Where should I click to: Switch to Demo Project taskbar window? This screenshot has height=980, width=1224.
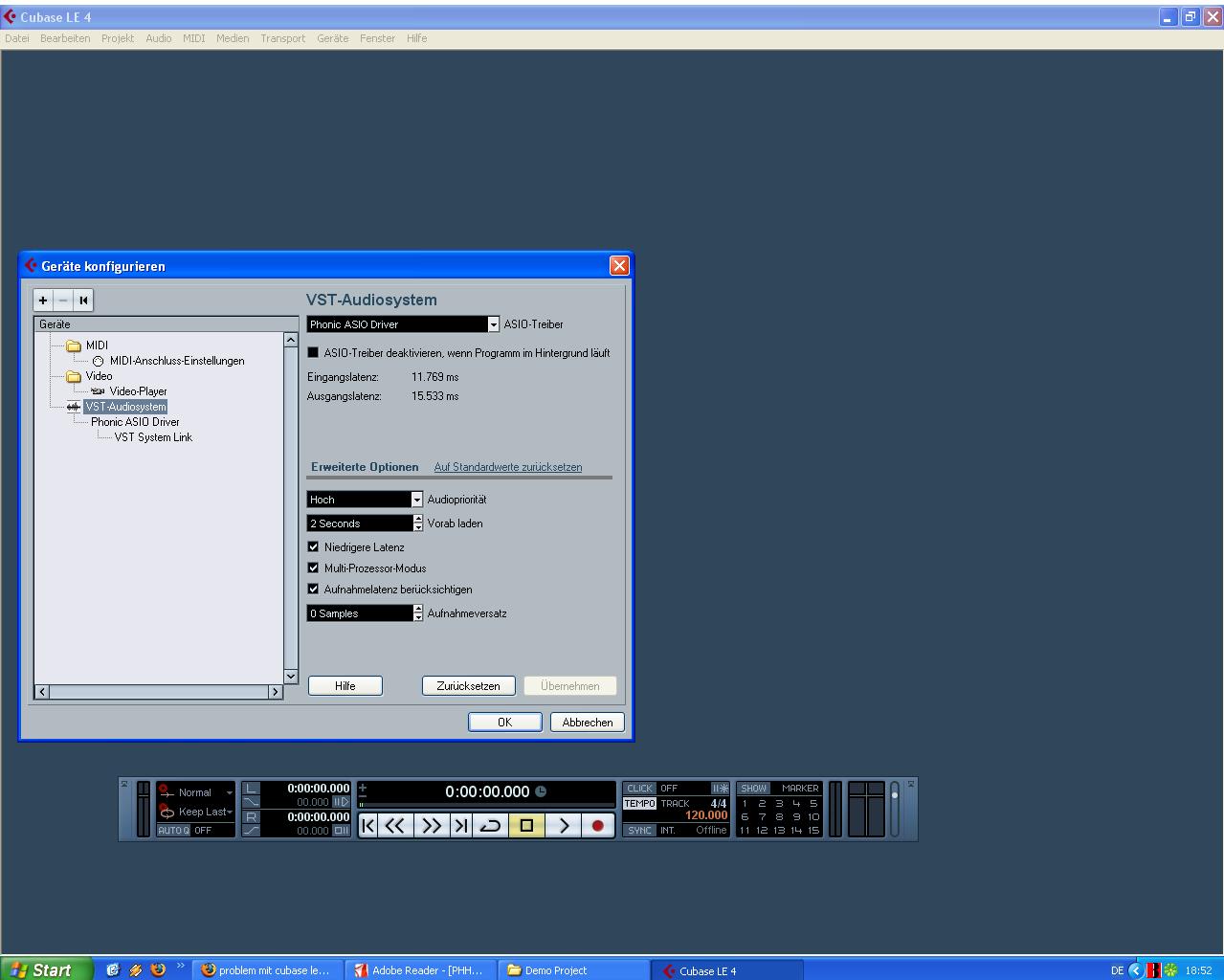point(573,970)
